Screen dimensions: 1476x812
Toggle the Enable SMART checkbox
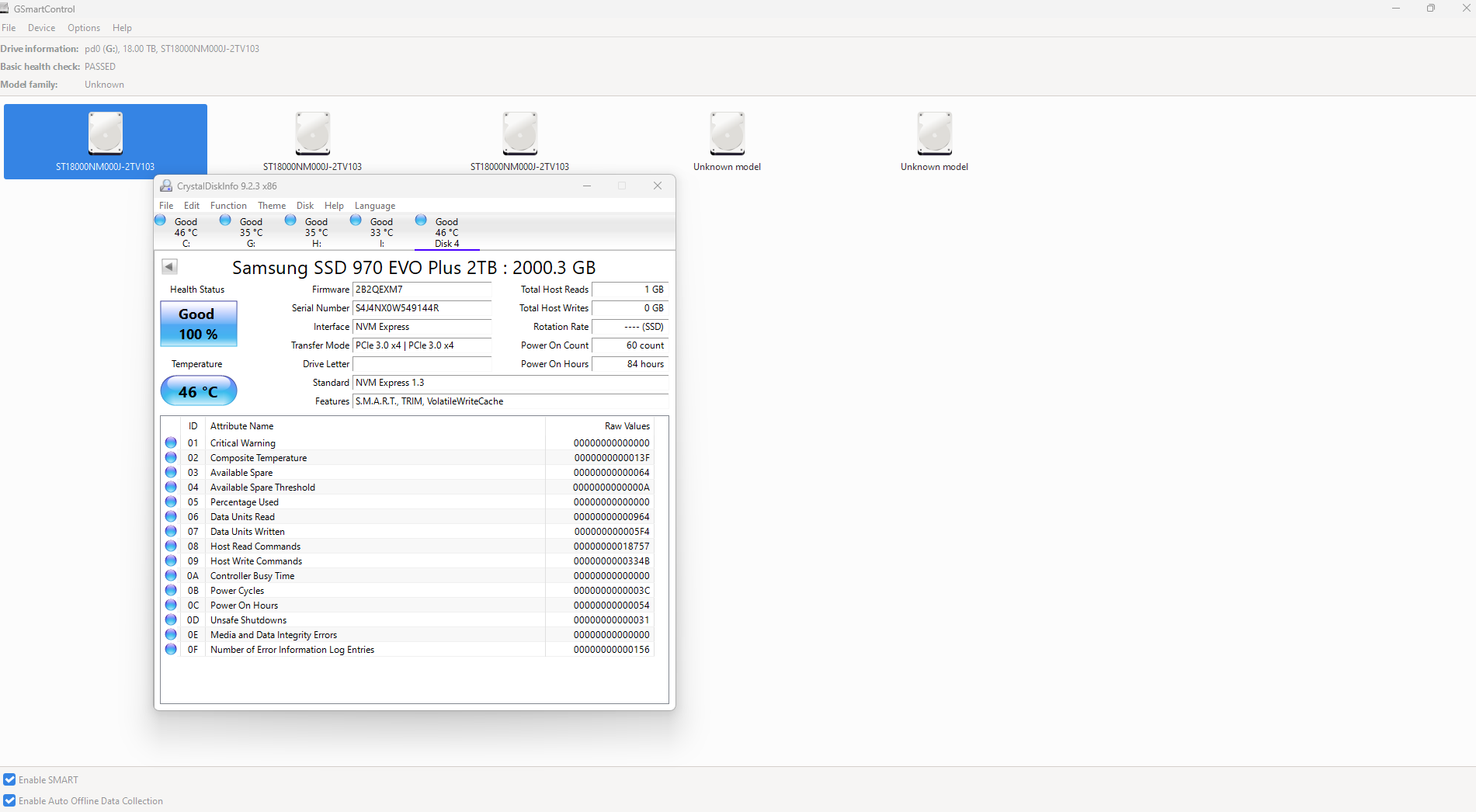pyautogui.click(x=9, y=779)
